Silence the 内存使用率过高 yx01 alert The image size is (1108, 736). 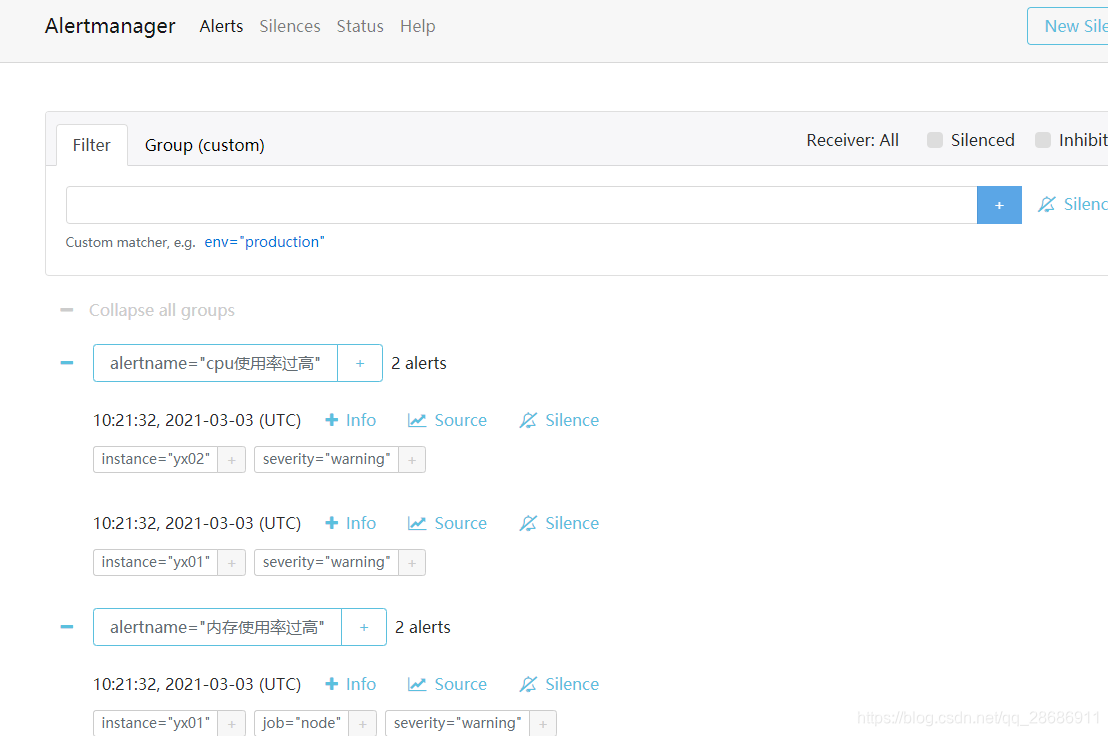(559, 684)
